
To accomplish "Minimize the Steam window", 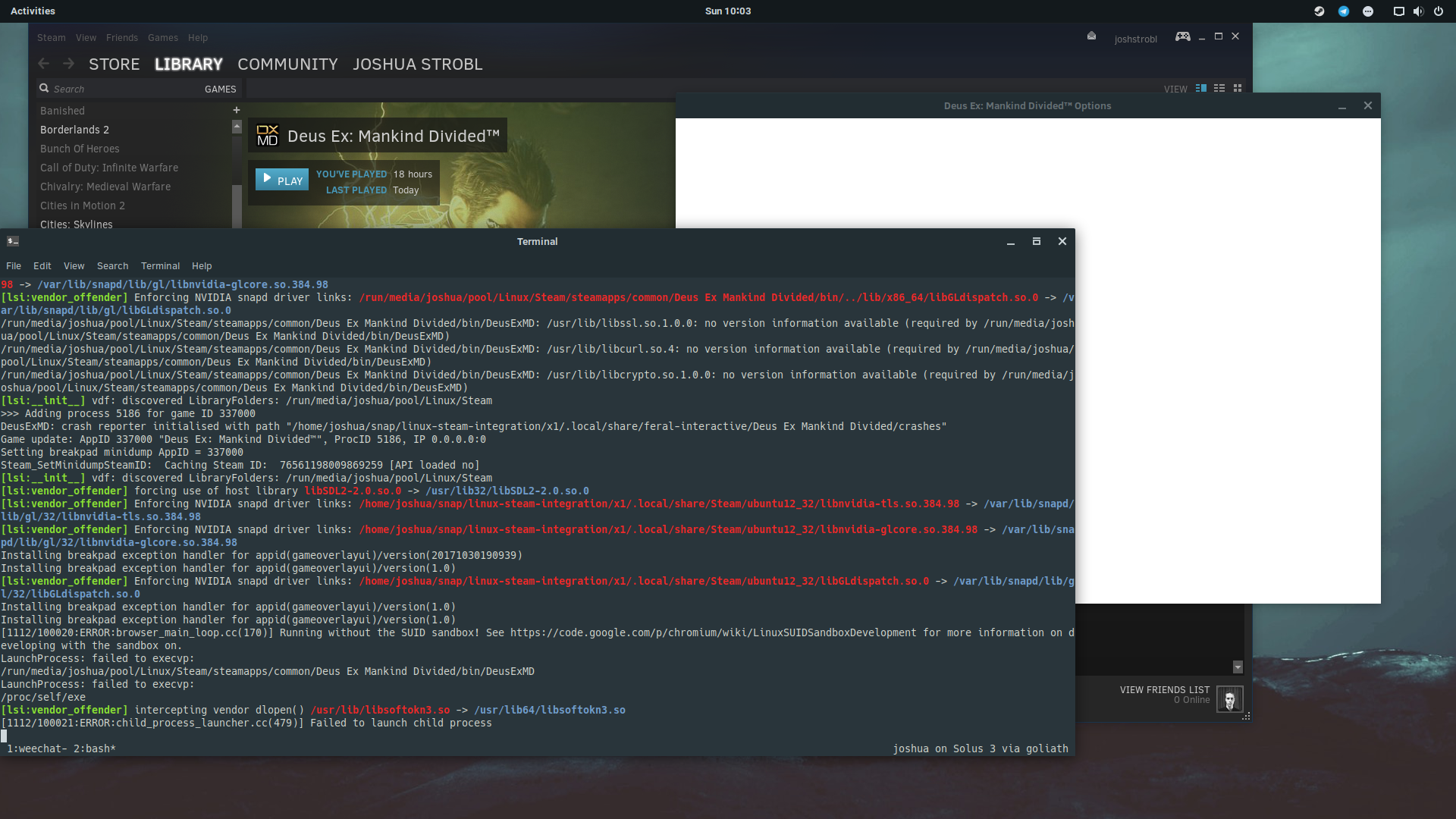I will (x=1202, y=36).
